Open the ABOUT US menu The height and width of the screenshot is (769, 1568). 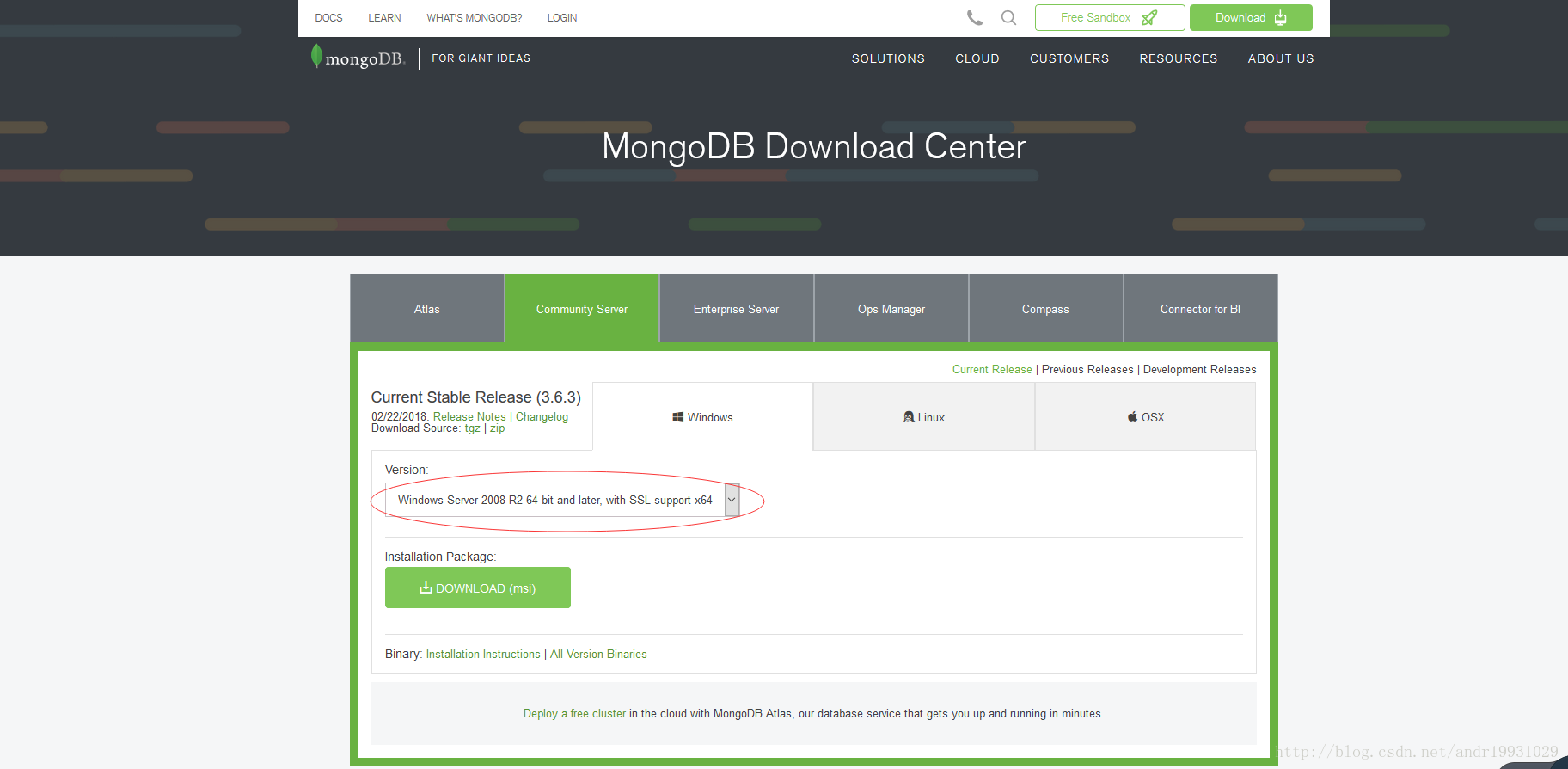tap(1281, 58)
